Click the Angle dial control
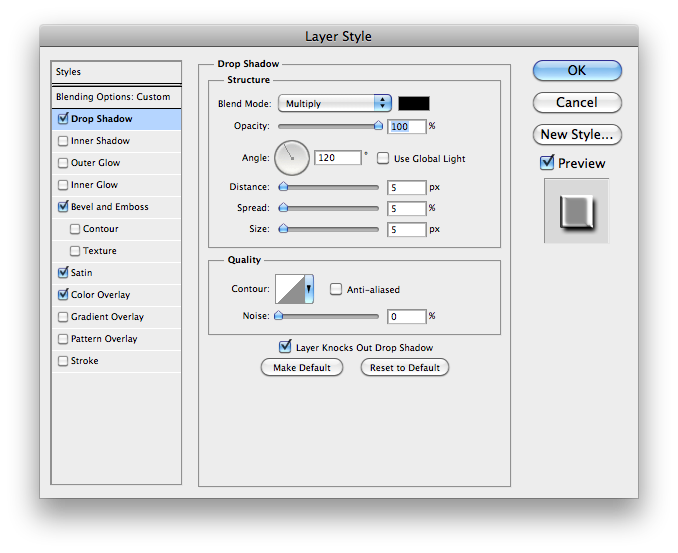 pyautogui.click(x=293, y=155)
